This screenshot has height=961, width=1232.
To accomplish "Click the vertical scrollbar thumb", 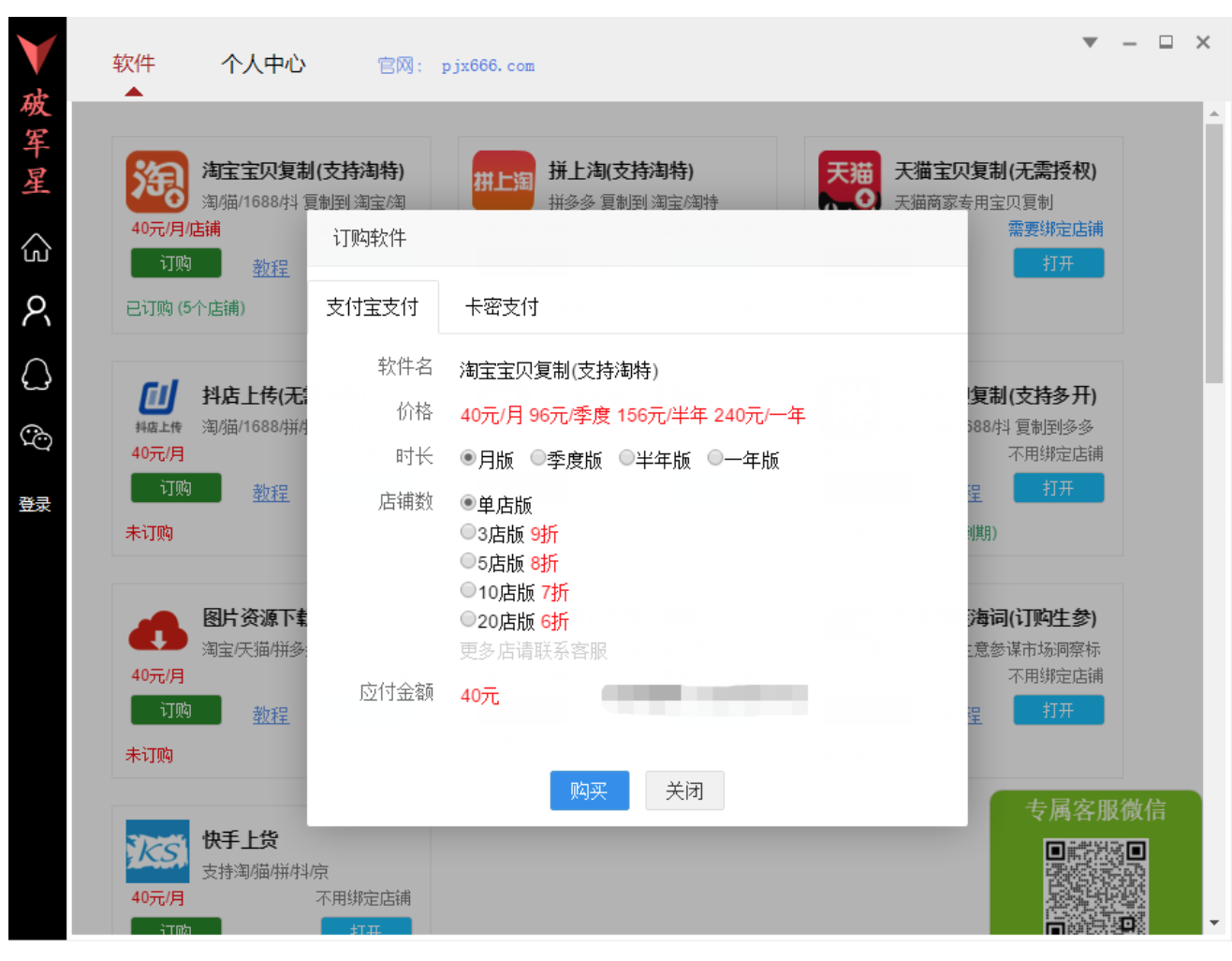I will (1214, 253).
